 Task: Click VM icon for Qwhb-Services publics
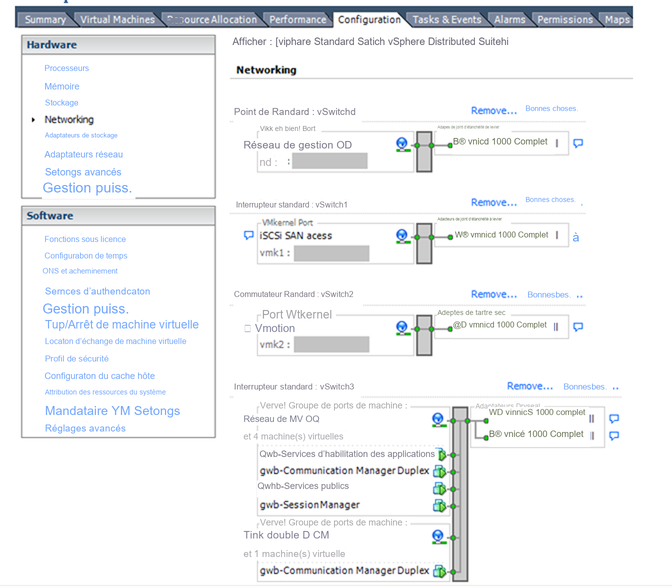point(439,488)
